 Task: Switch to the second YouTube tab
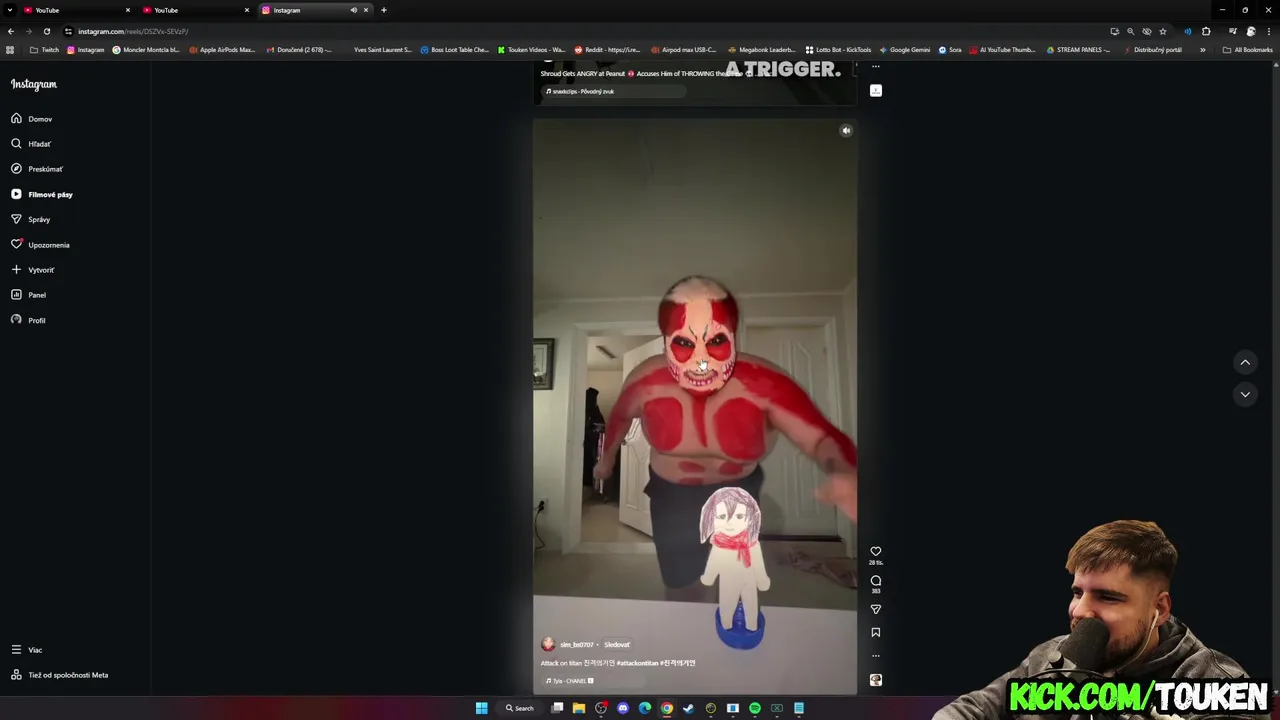coord(195,10)
